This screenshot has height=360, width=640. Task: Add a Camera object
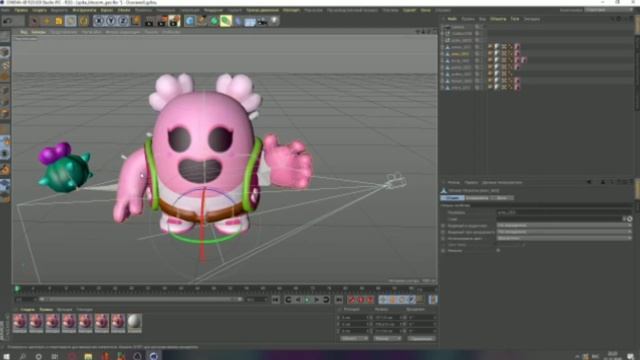(262, 21)
